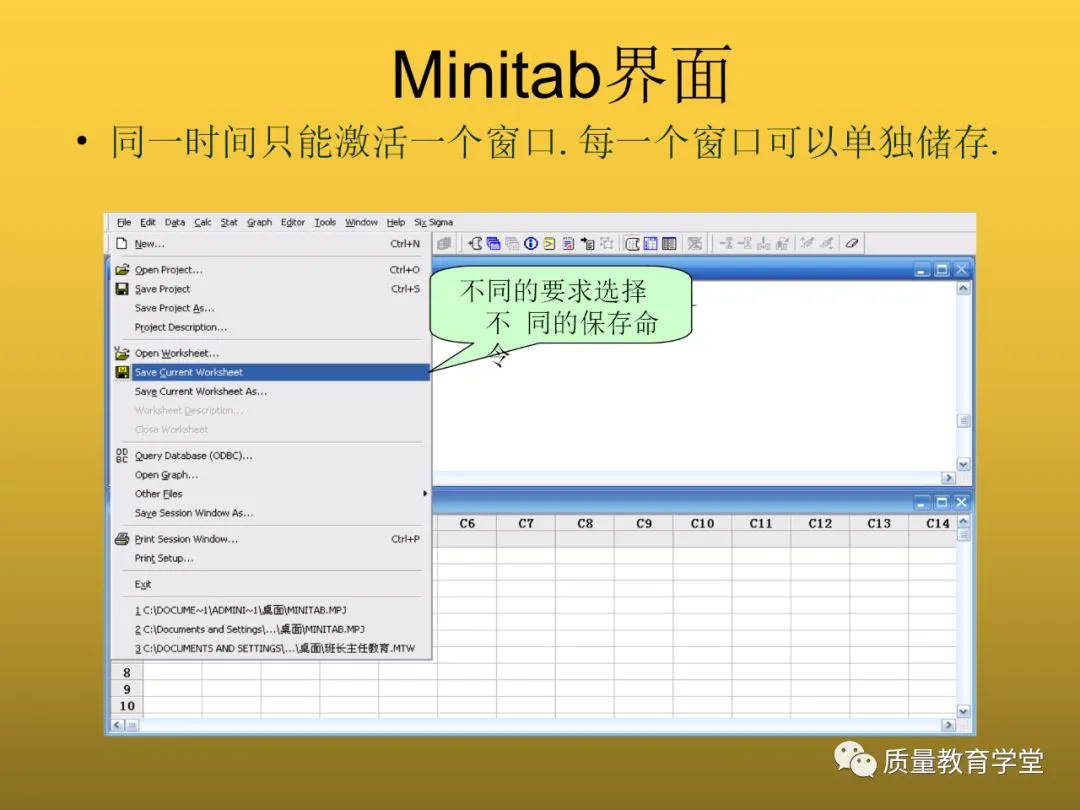Activate the Current Data Window icon
Viewport: 1080px width, 810px height.
[650, 243]
